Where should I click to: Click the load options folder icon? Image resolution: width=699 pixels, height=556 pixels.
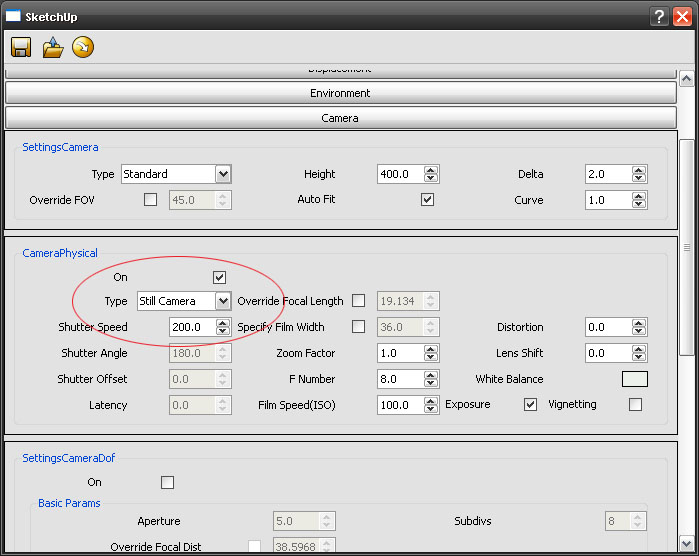[53, 47]
